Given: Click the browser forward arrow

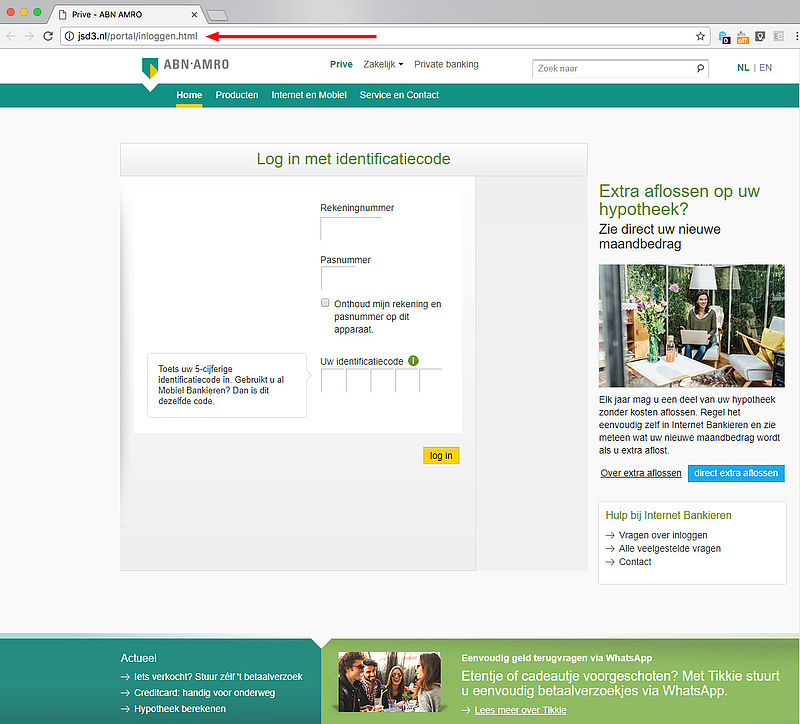Looking at the screenshot, I should (29, 36).
